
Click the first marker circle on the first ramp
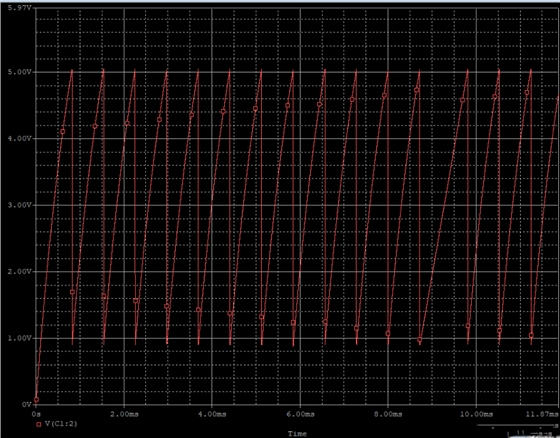[62, 131]
